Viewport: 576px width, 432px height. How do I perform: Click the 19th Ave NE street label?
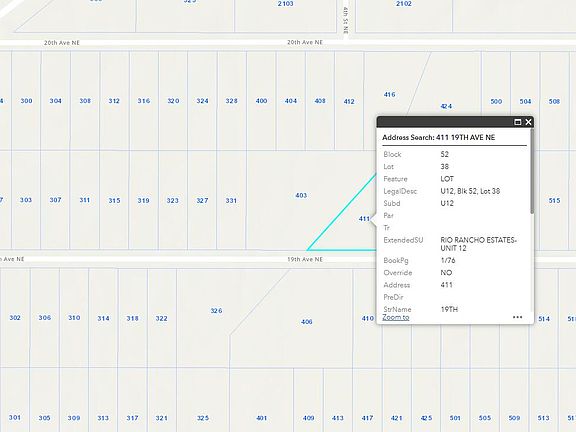click(305, 259)
